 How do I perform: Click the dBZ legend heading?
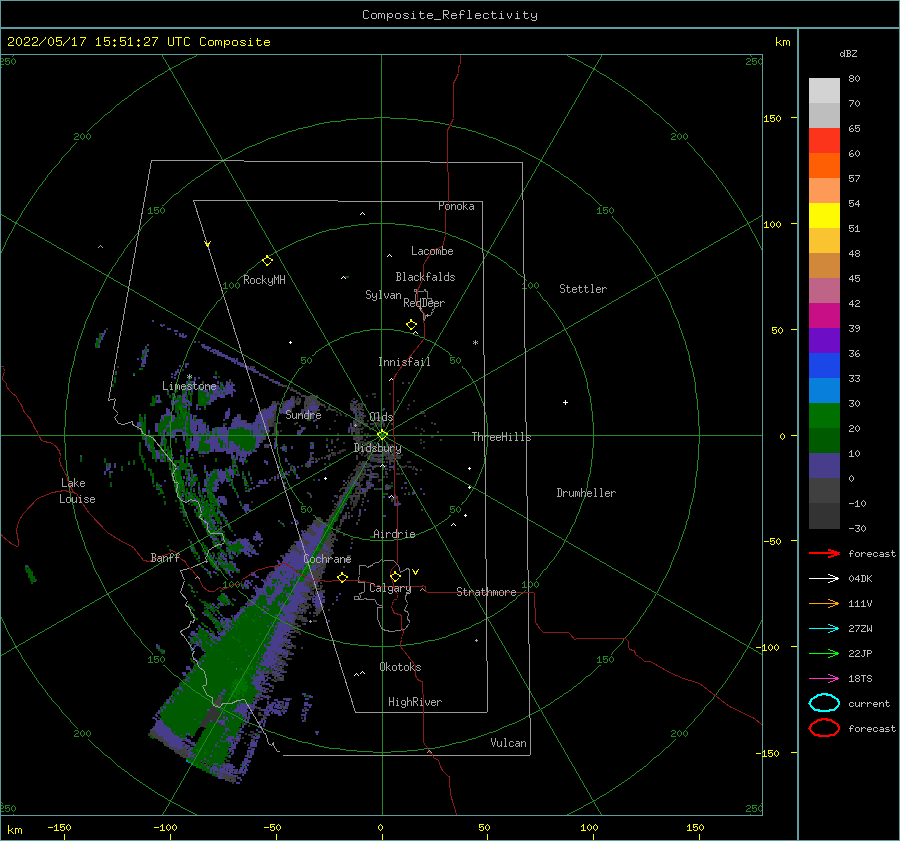click(x=848, y=53)
